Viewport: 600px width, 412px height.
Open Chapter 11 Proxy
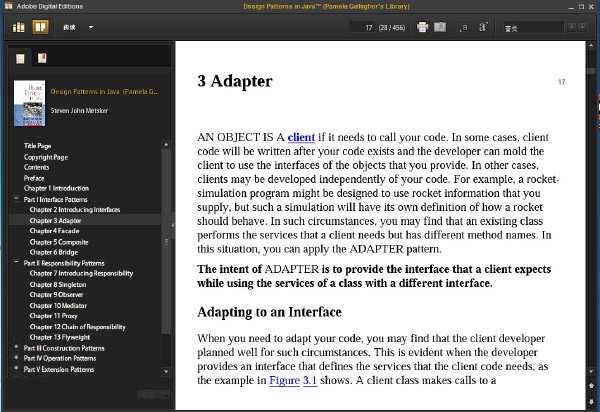54,316
